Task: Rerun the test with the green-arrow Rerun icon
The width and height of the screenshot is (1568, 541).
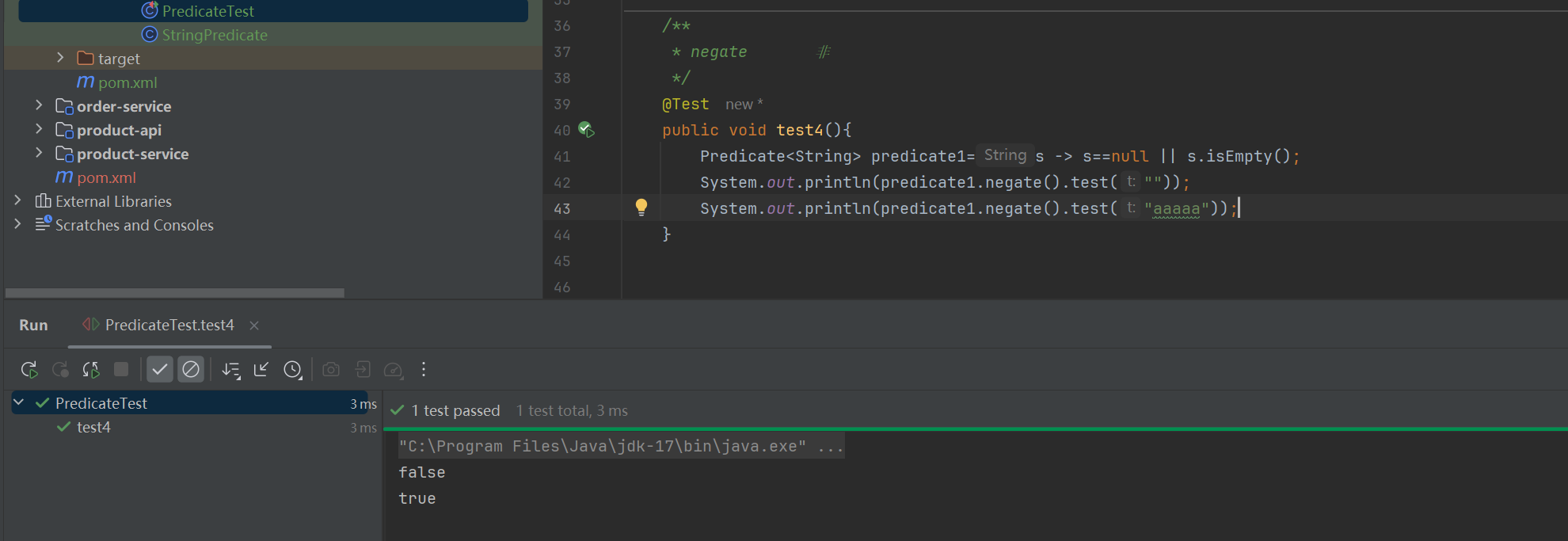Action: point(29,369)
